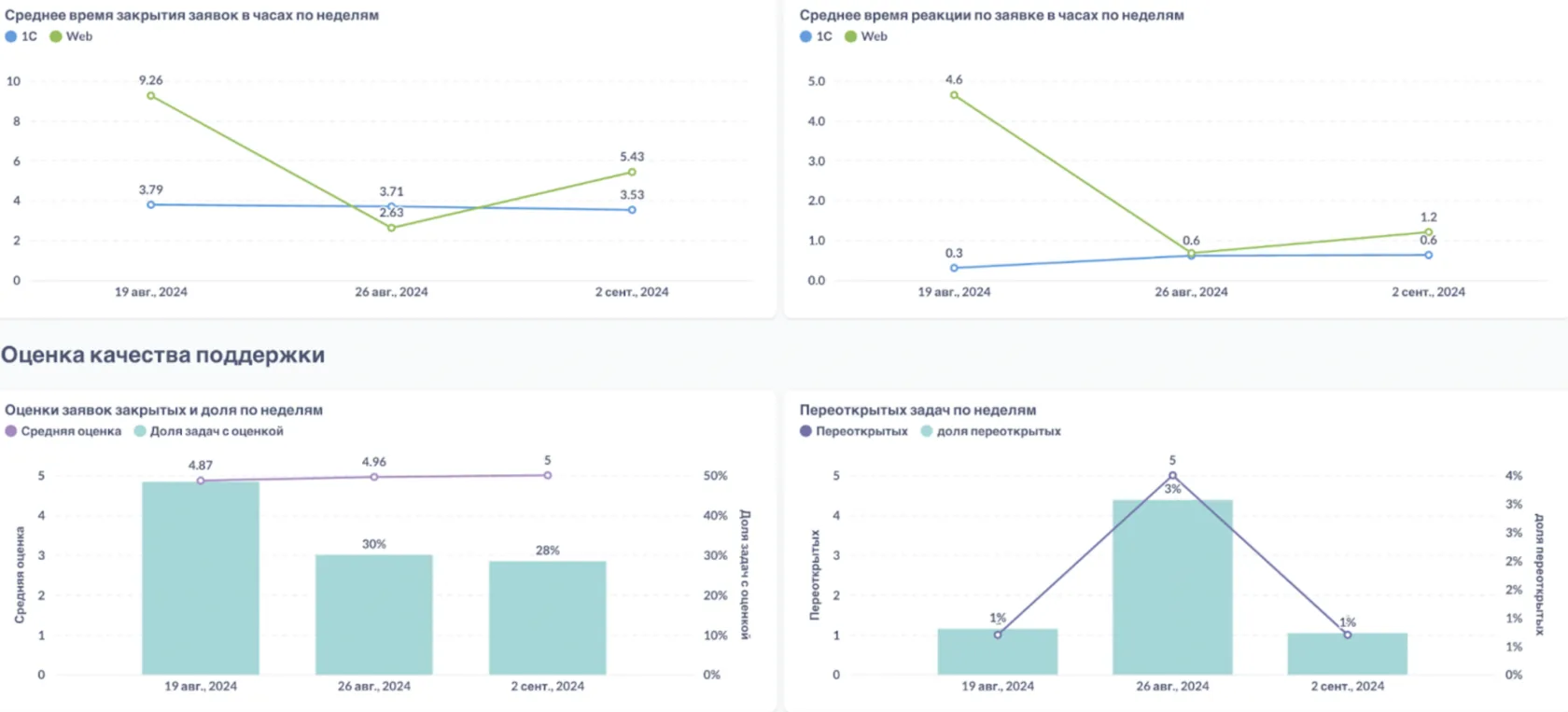The height and width of the screenshot is (712, 1568).
Task: Toggle Средняя оценка legend item
Action: tap(63, 431)
